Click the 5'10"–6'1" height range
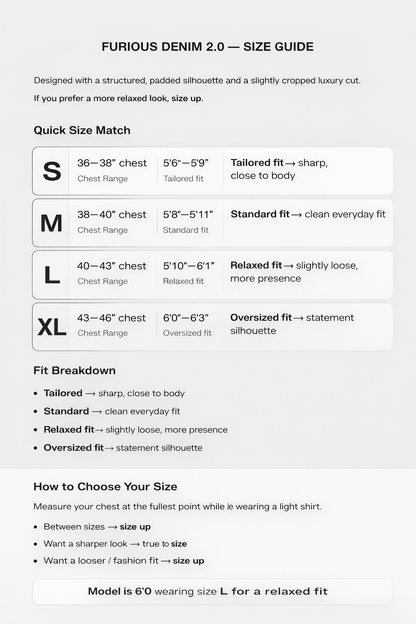 coord(189,266)
